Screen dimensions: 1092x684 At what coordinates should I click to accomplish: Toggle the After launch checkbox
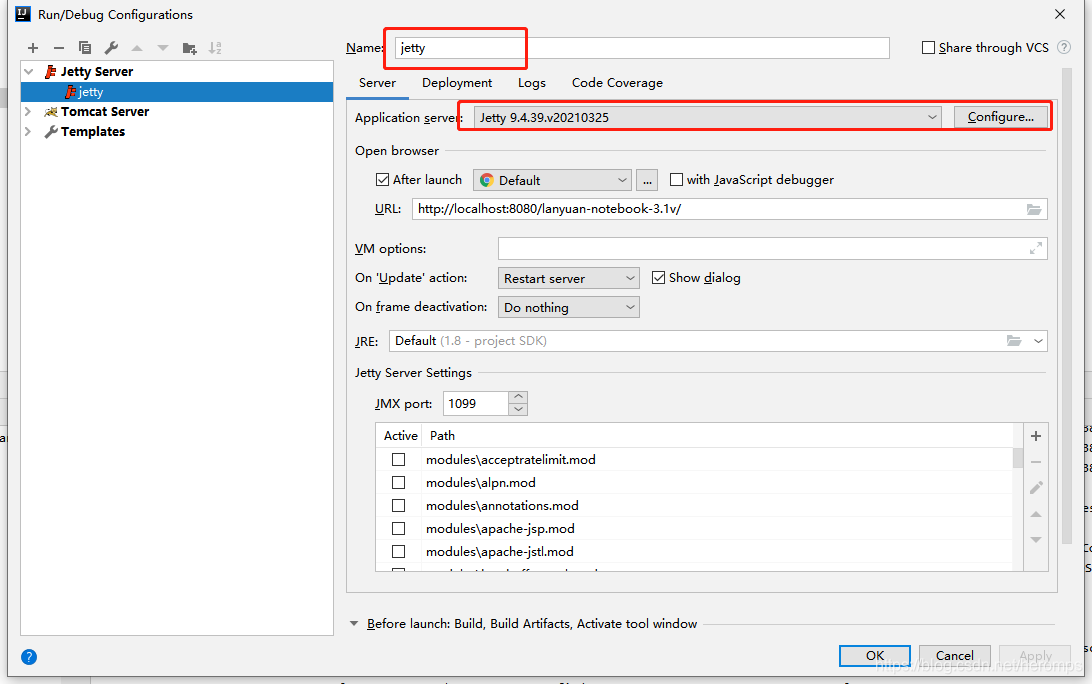click(x=382, y=180)
